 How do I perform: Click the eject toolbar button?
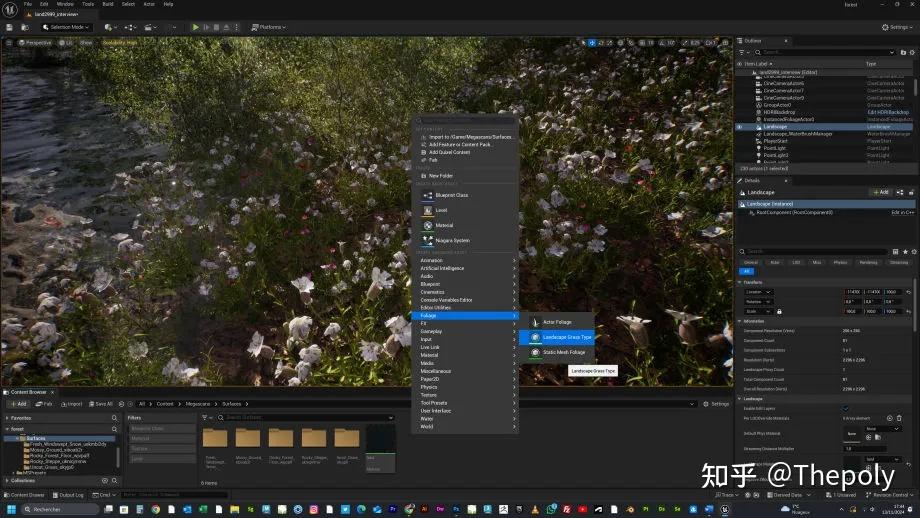pos(226,27)
